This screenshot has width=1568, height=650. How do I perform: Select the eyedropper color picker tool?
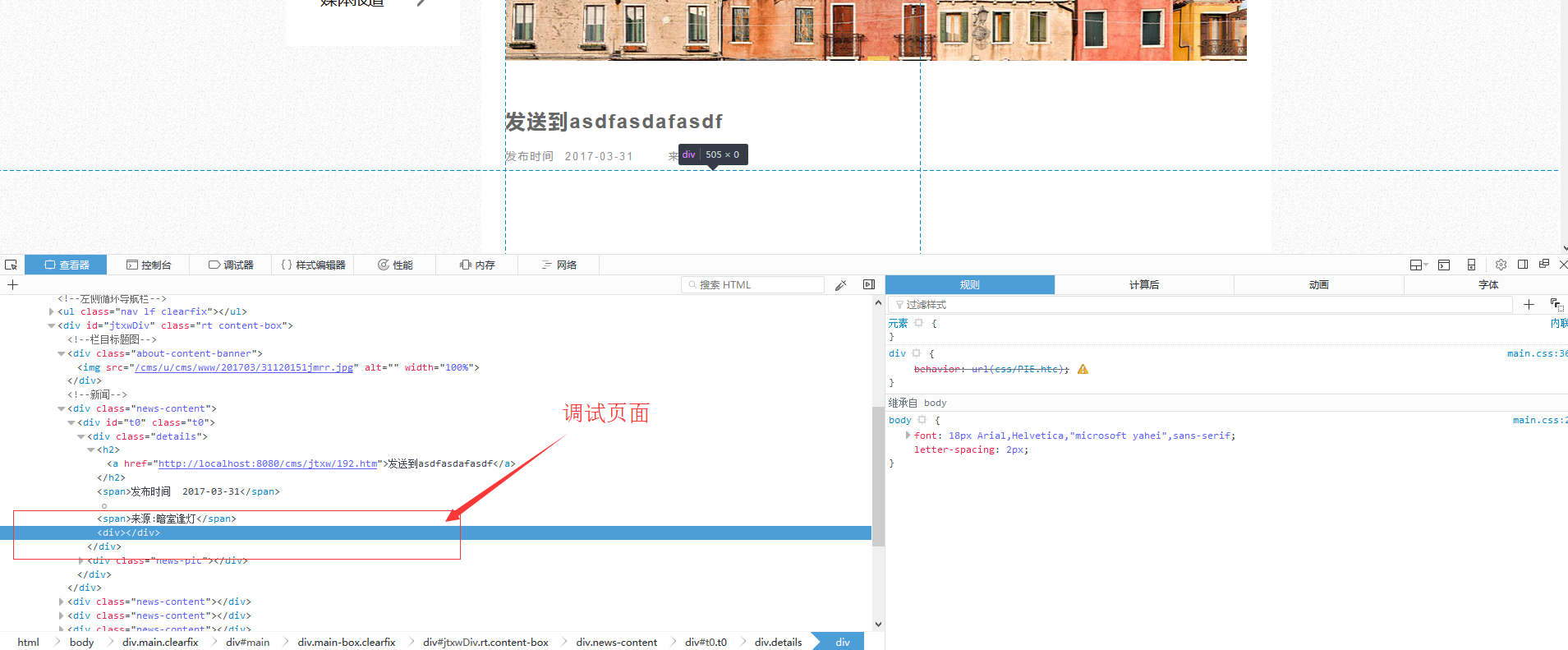(x=840, y=284)
